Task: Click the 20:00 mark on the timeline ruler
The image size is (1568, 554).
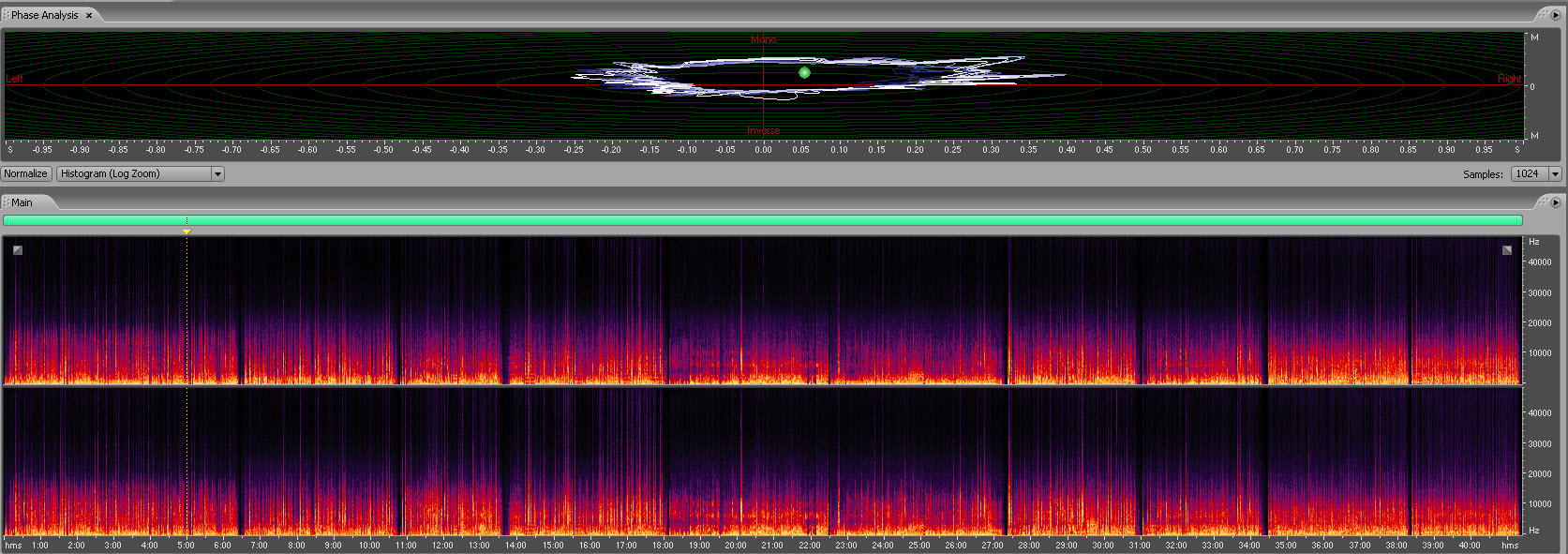Action: [x=736, y=545]
